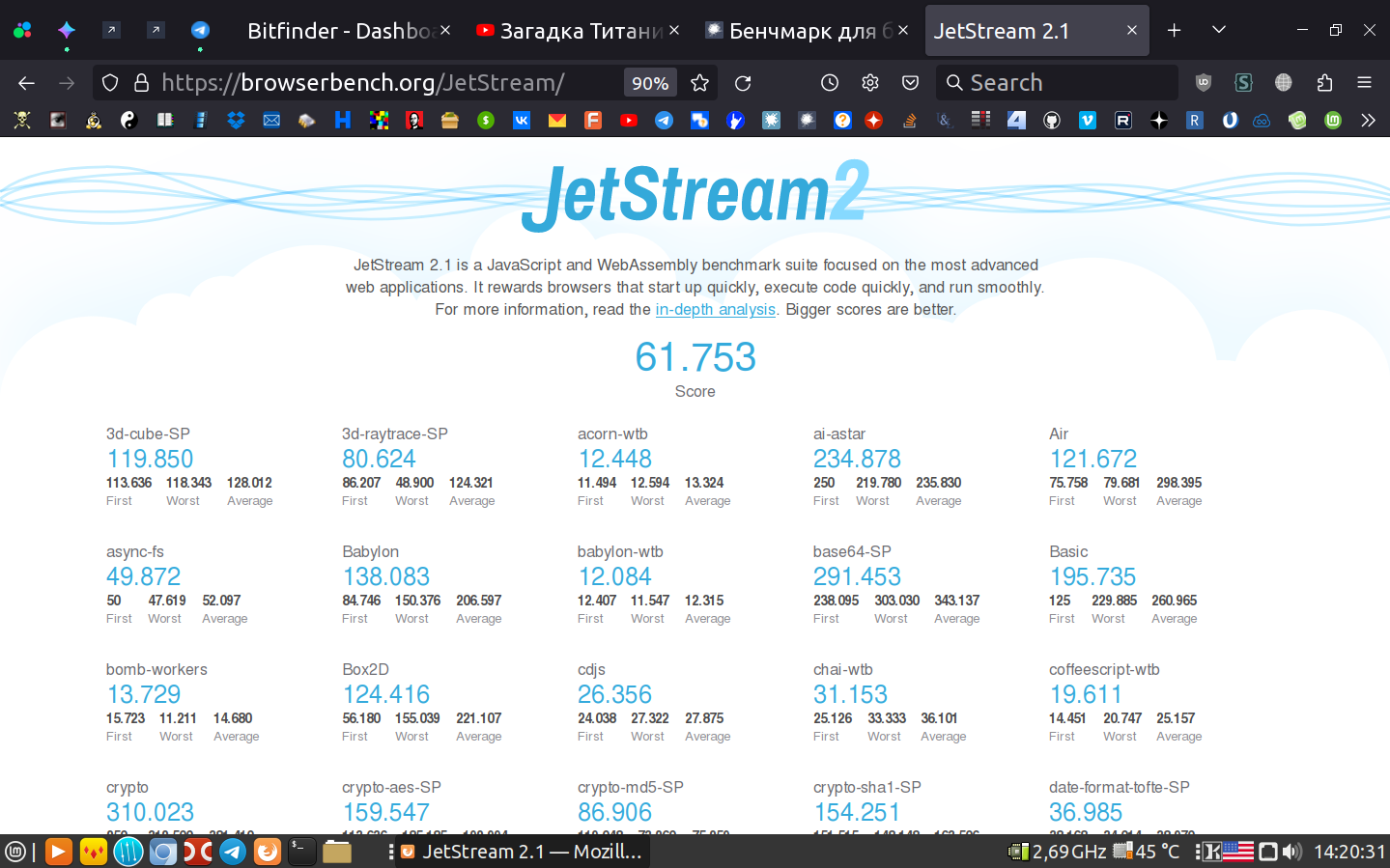This screenshot has width=1390, height=868.
Task: Launch Firefox from the taskbar
Action: click(x=268, y=851)
